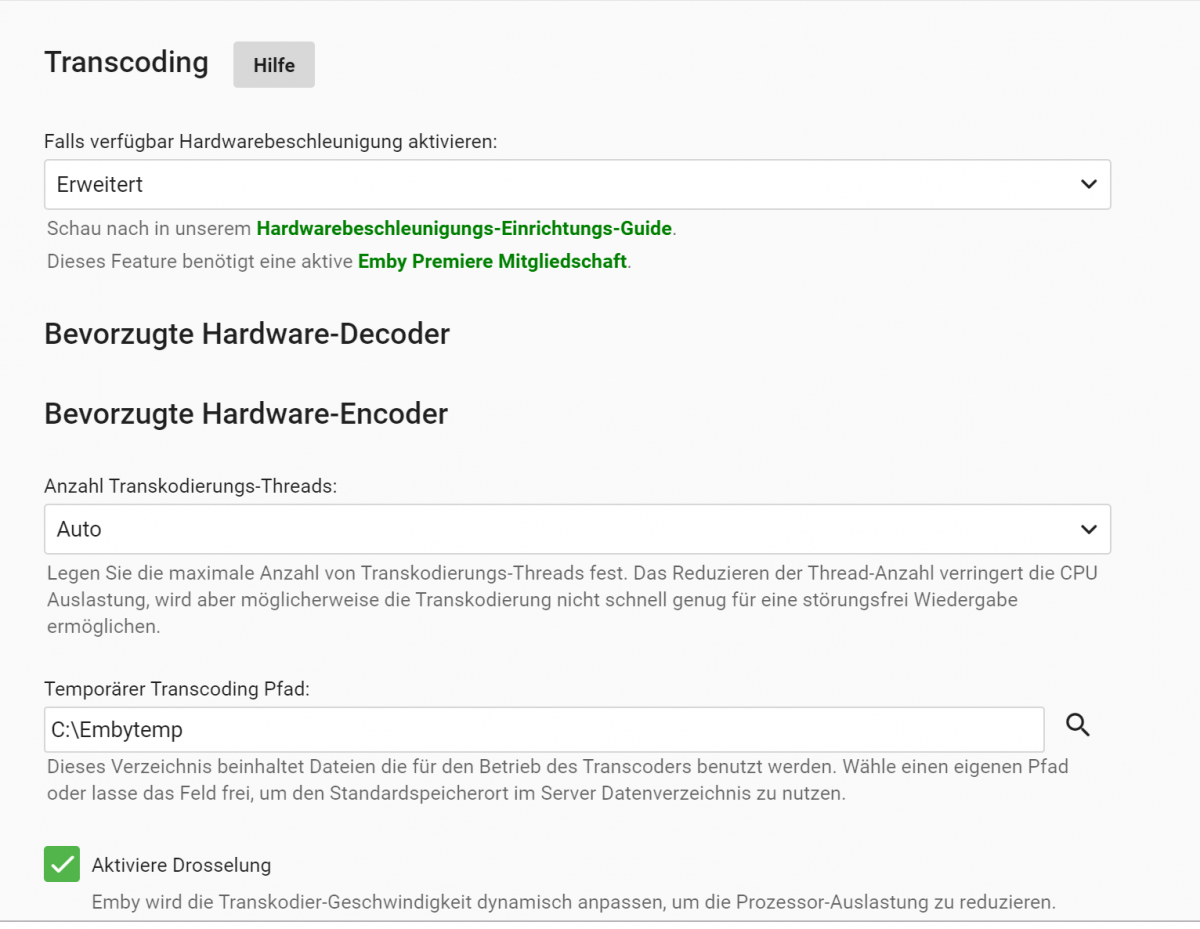Click the Drosselung description about Prozessor-Auslastung

click(x=573, y=901)
